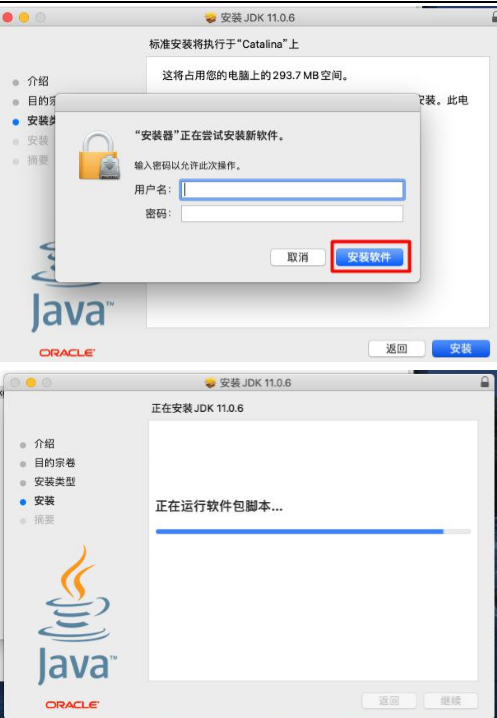Click the package icon in upper title bar
The width and height of the screenshot is (497, 718).
[210, 18]
